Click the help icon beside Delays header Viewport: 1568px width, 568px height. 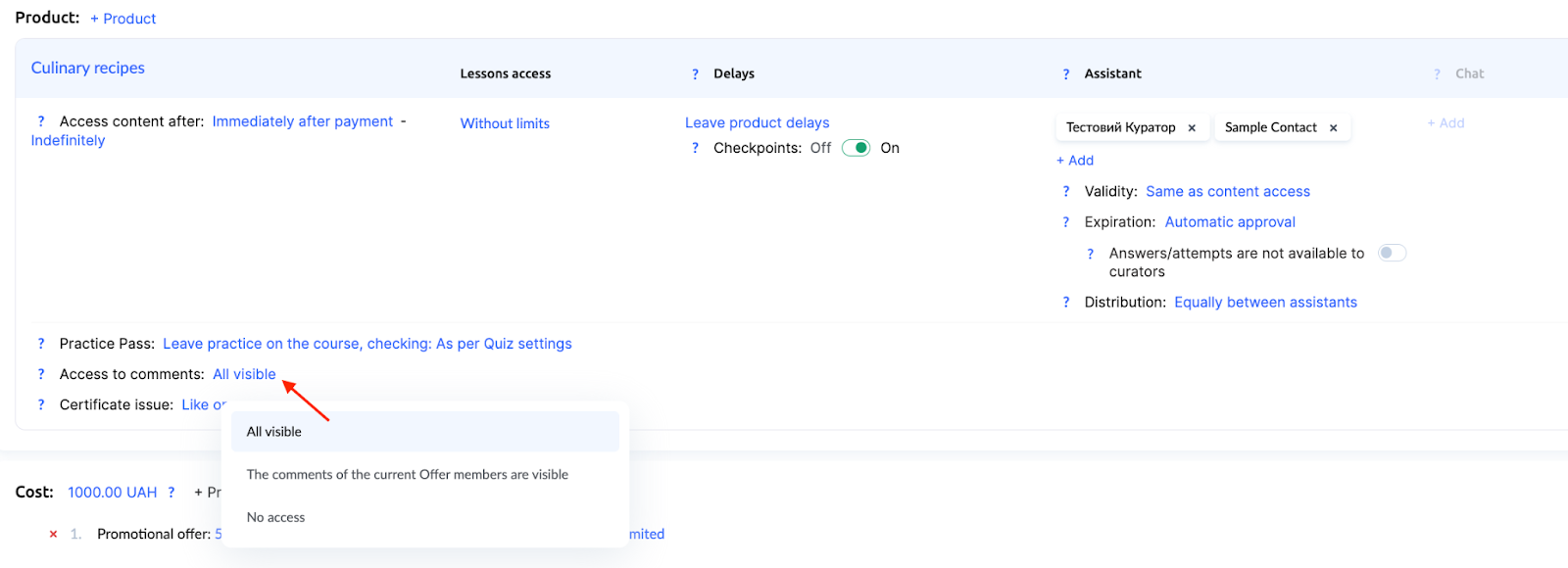point(695,74)
